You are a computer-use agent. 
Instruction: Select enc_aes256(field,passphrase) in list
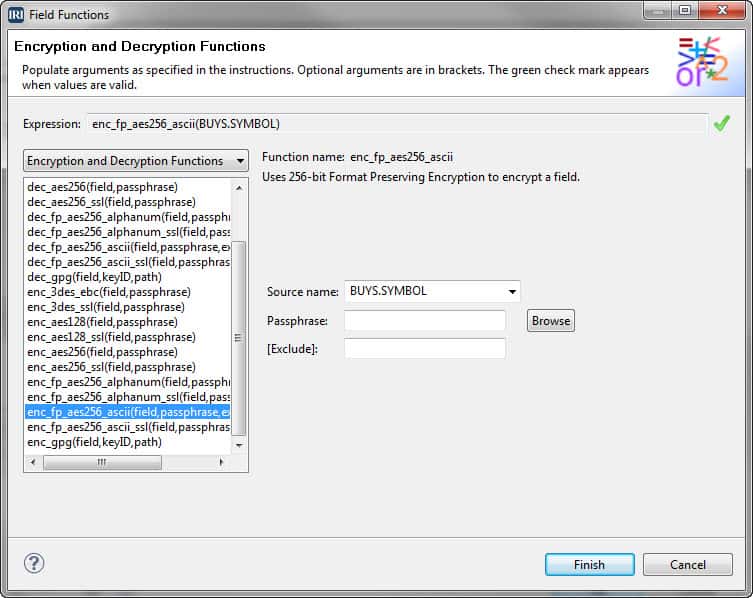pos(128,352)
